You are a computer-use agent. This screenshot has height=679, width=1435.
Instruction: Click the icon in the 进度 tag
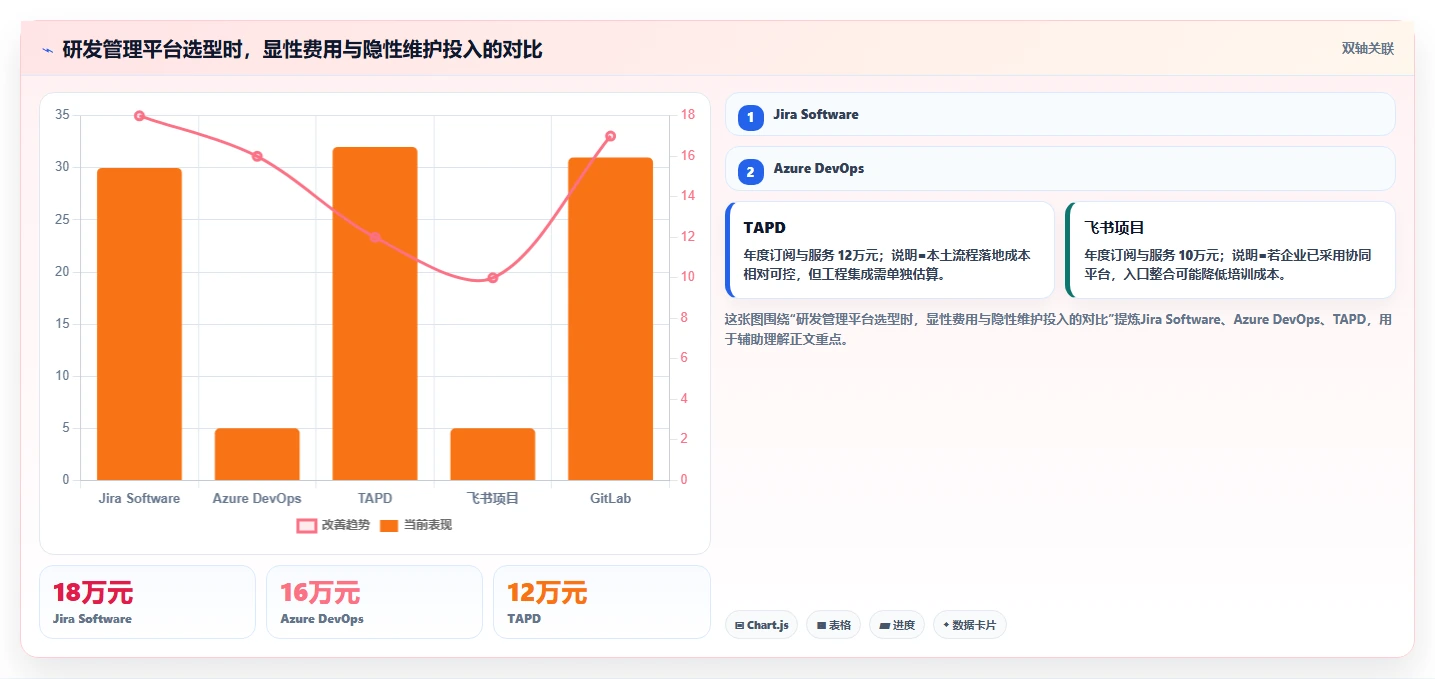click(x=884, y=625)
